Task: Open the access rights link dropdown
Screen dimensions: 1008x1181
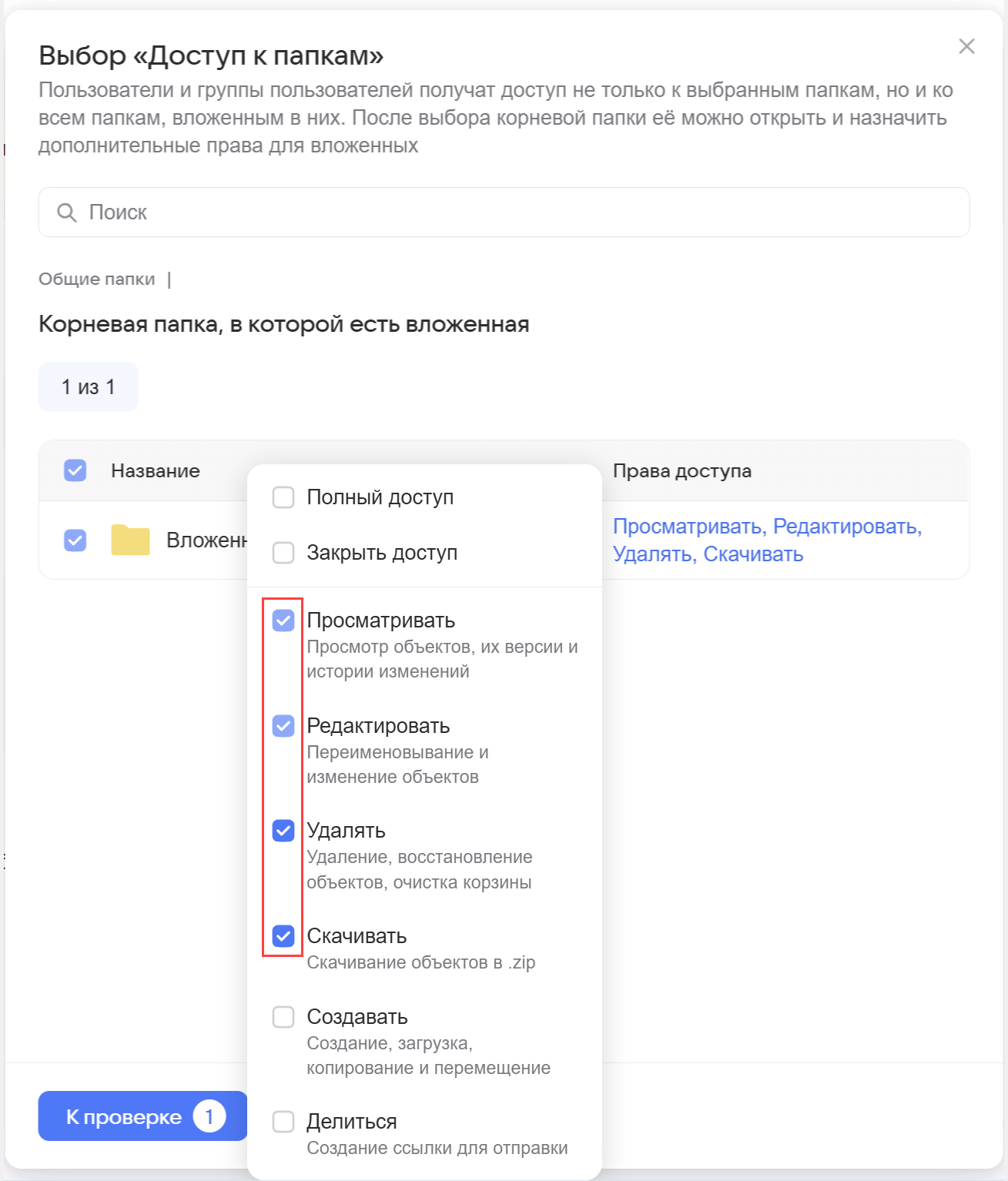Action: pyautogui.click(x=766, y=540)
